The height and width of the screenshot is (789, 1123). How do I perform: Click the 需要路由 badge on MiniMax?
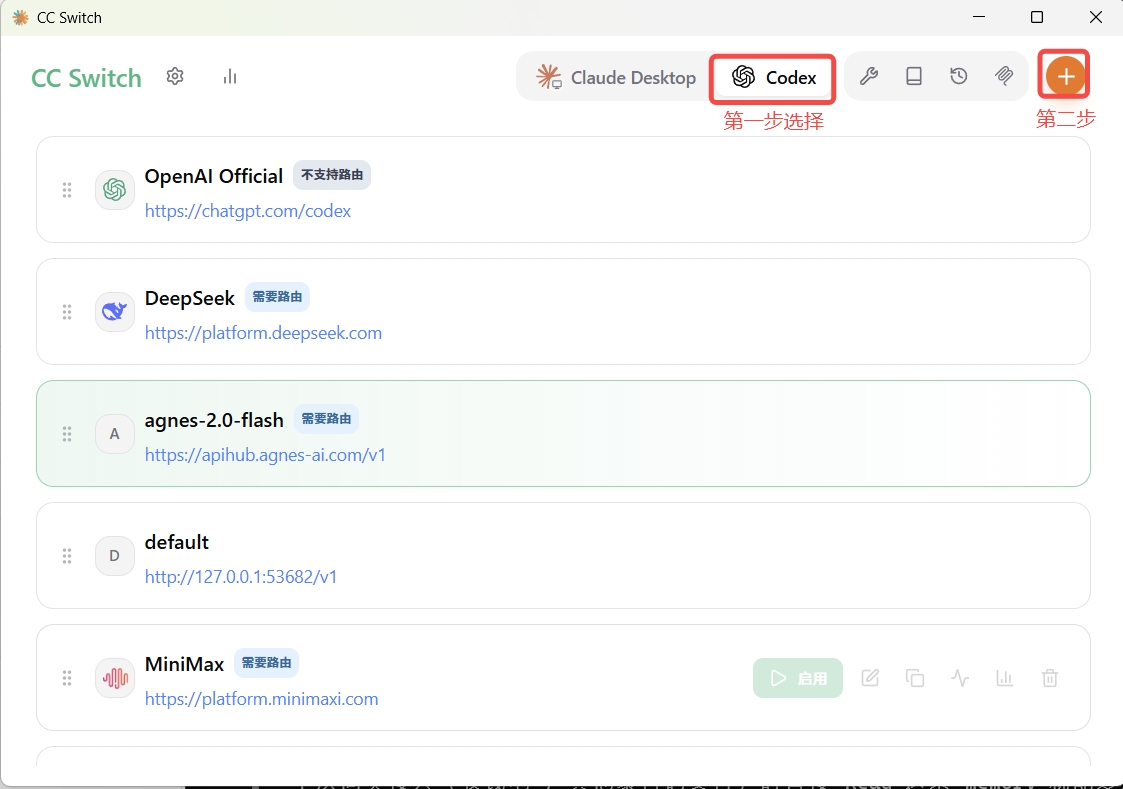pos(266,663)
